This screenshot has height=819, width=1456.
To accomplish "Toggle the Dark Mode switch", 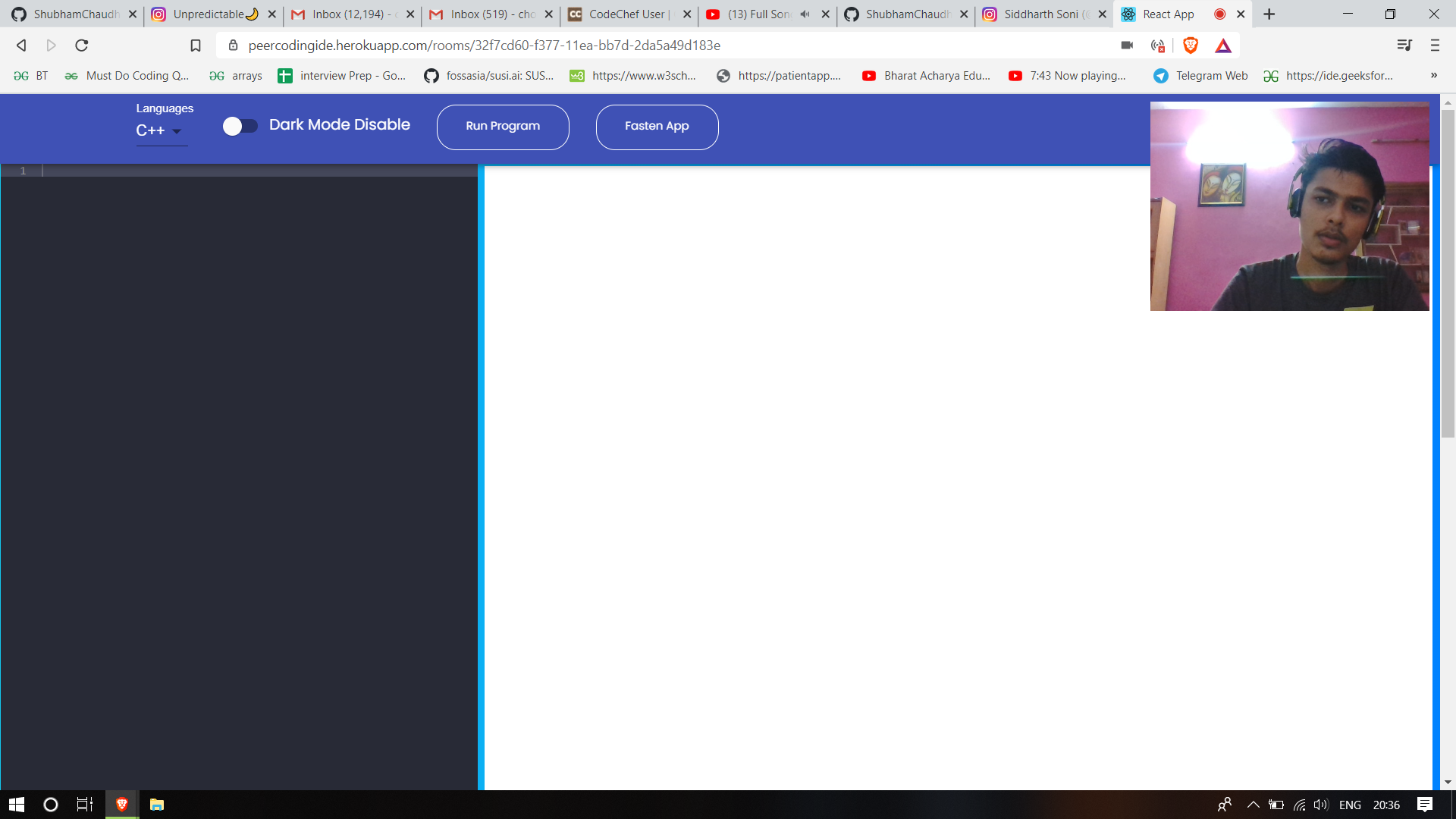I will 240,126.
